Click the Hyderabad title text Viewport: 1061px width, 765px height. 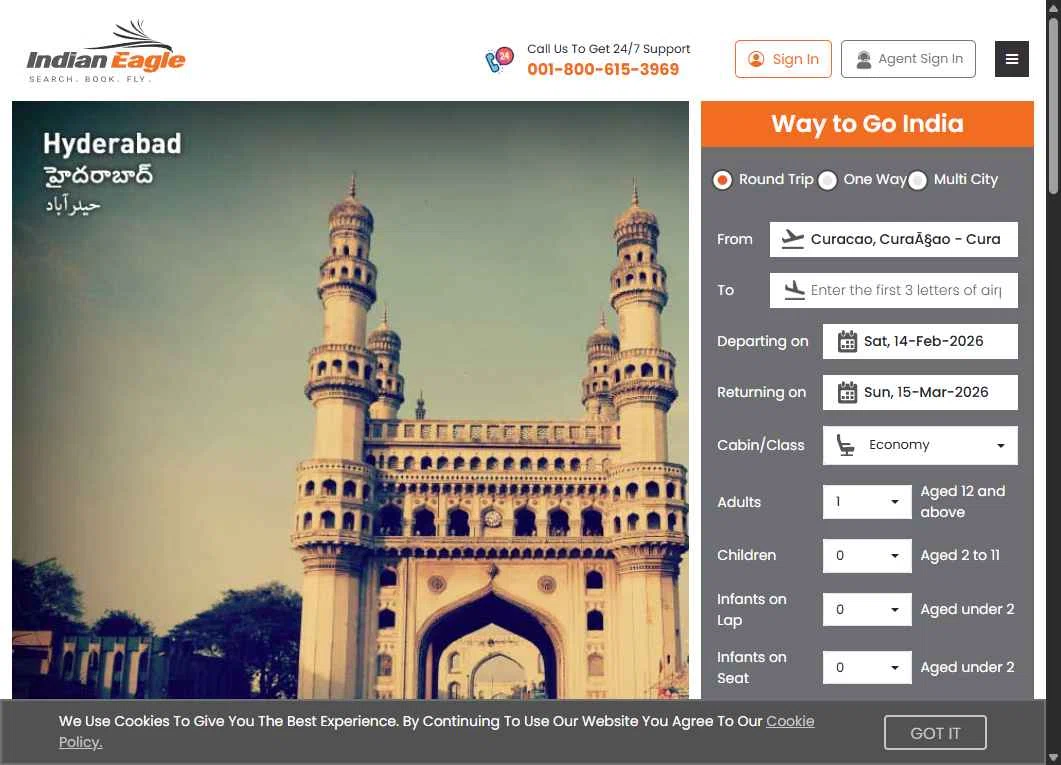click(112, 143)
